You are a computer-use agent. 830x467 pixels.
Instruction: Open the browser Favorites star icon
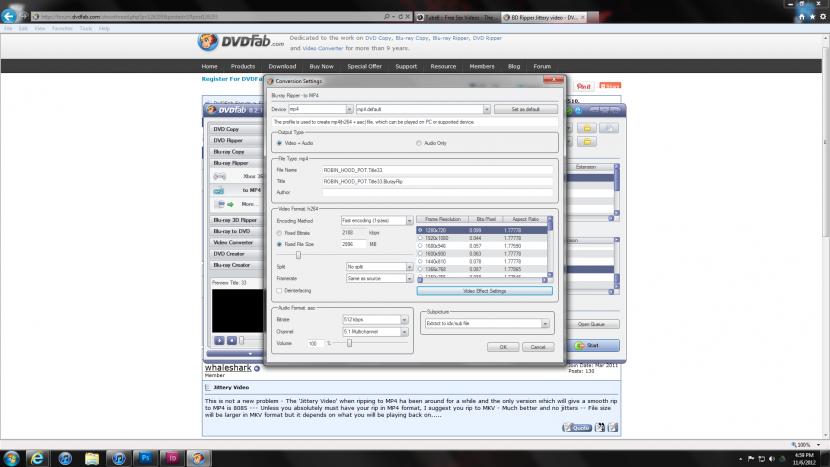812,17
